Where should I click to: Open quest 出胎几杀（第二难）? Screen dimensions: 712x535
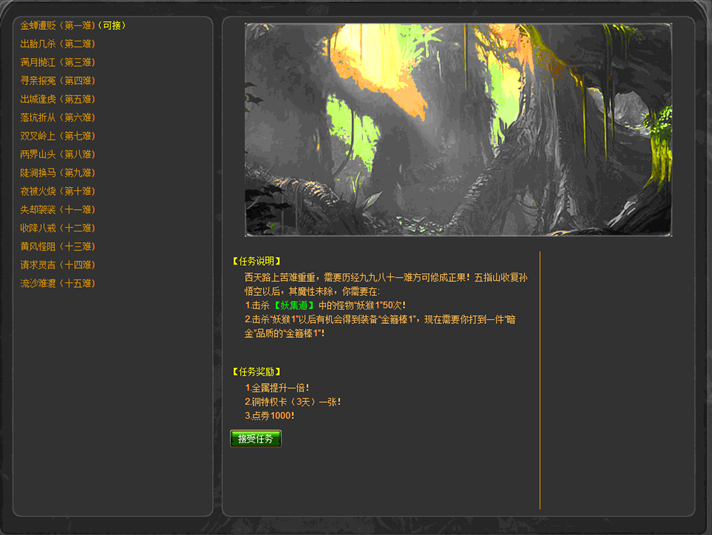click(58, 44)
